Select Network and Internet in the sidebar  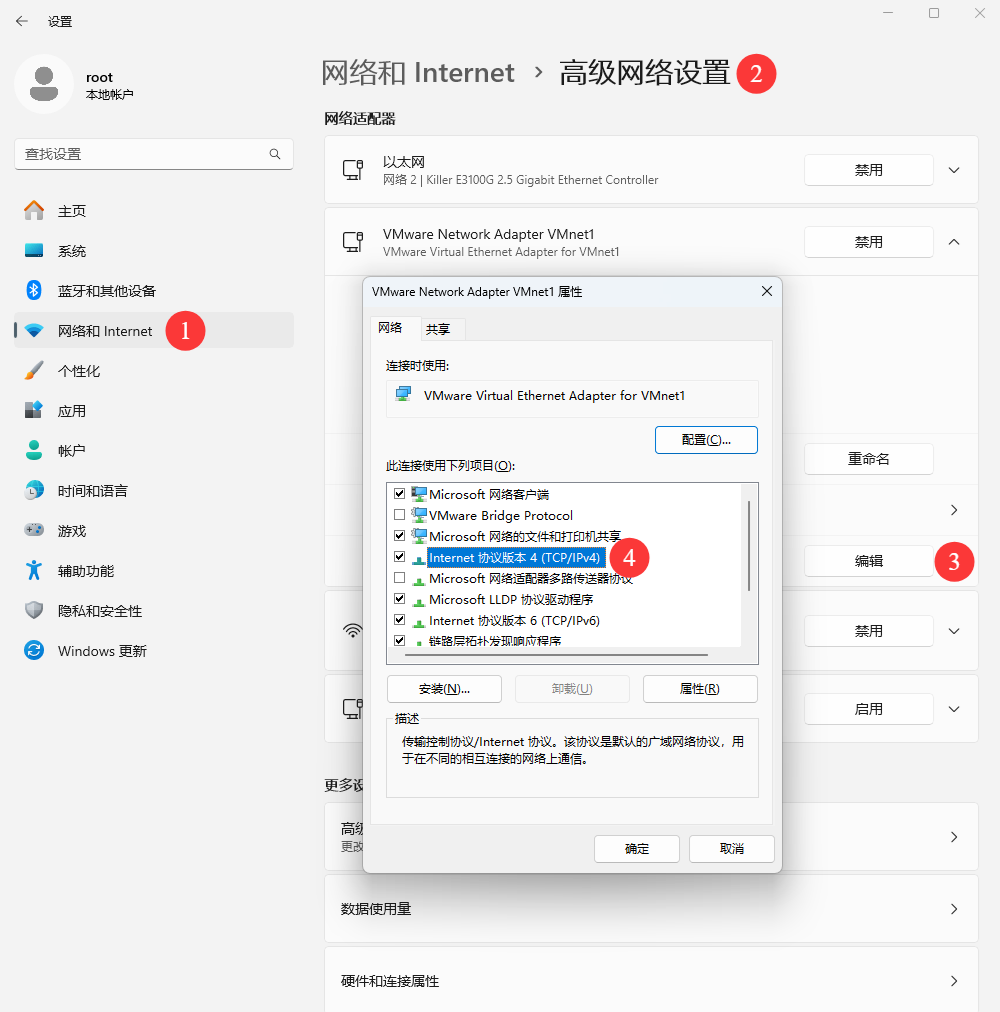[x=105, y=331]
